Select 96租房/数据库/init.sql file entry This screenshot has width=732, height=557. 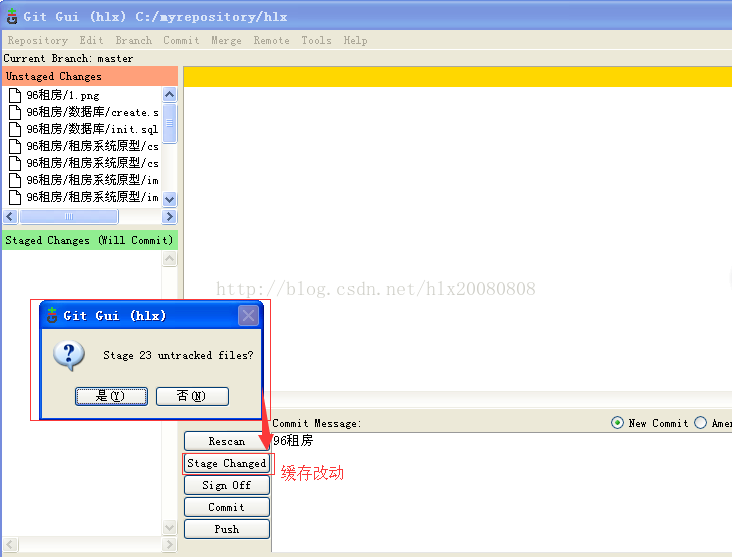coord(92,129)
